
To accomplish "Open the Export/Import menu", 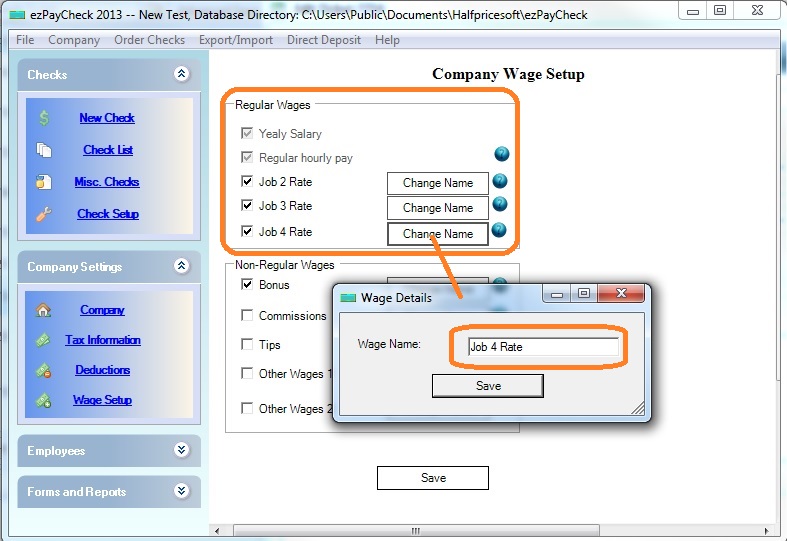I will click(235, 40).
